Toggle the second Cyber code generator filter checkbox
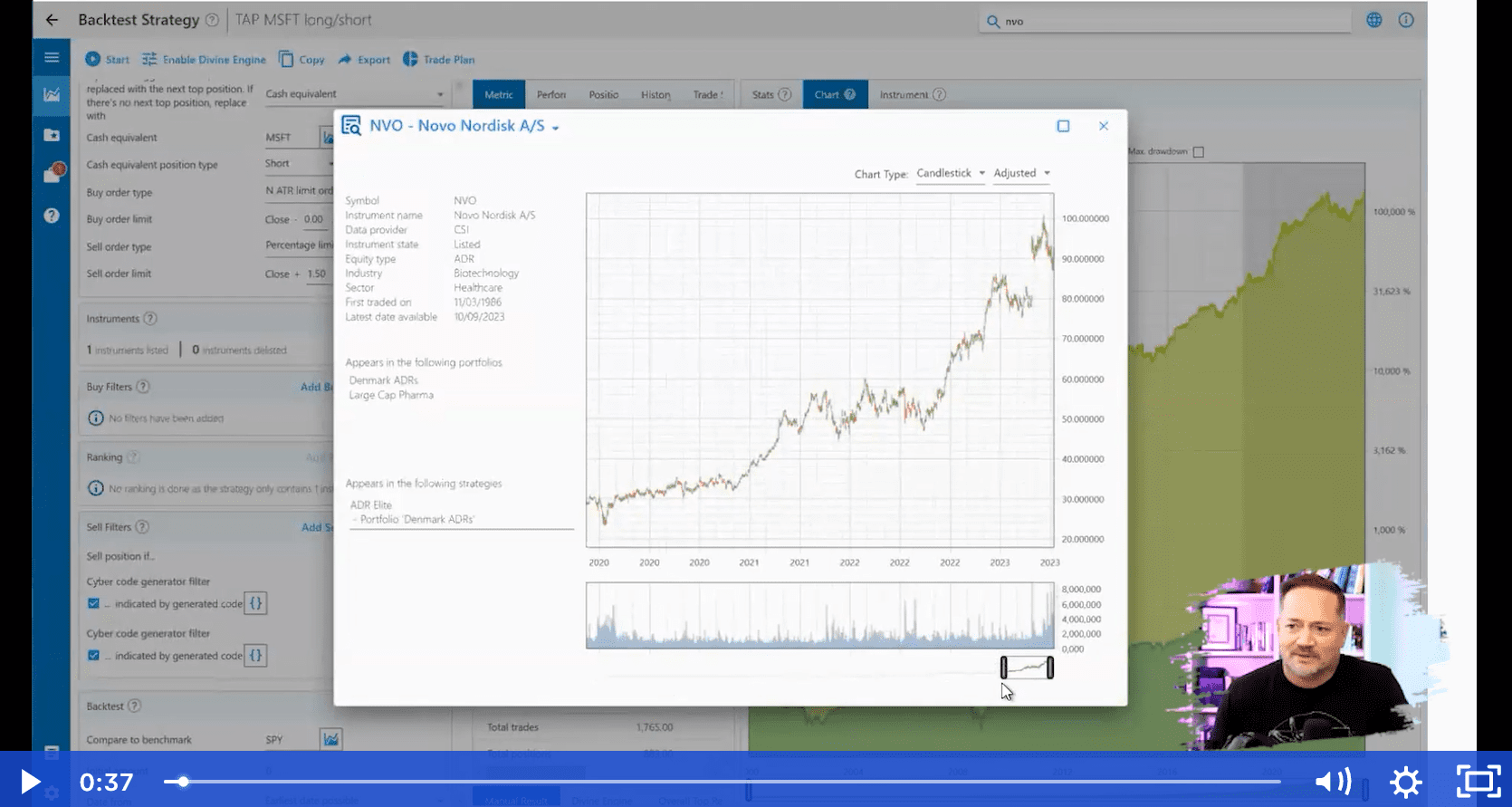Viewport: 1512px width, 807px height. [93, 655]
